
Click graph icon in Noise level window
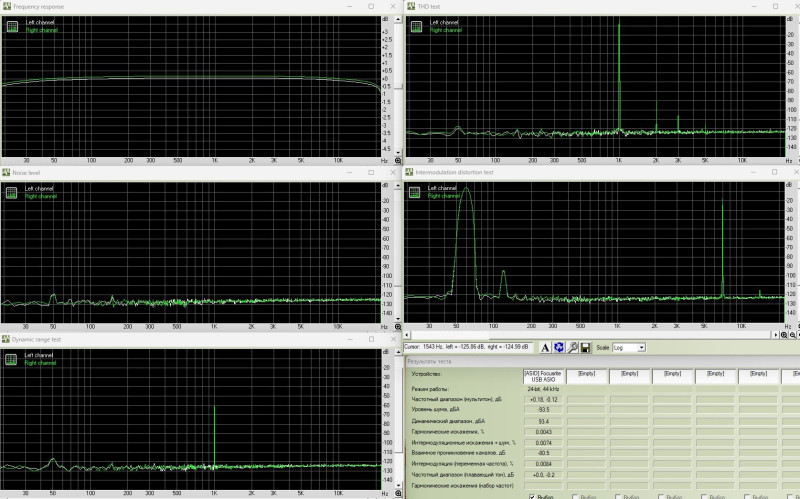[11, 192]
